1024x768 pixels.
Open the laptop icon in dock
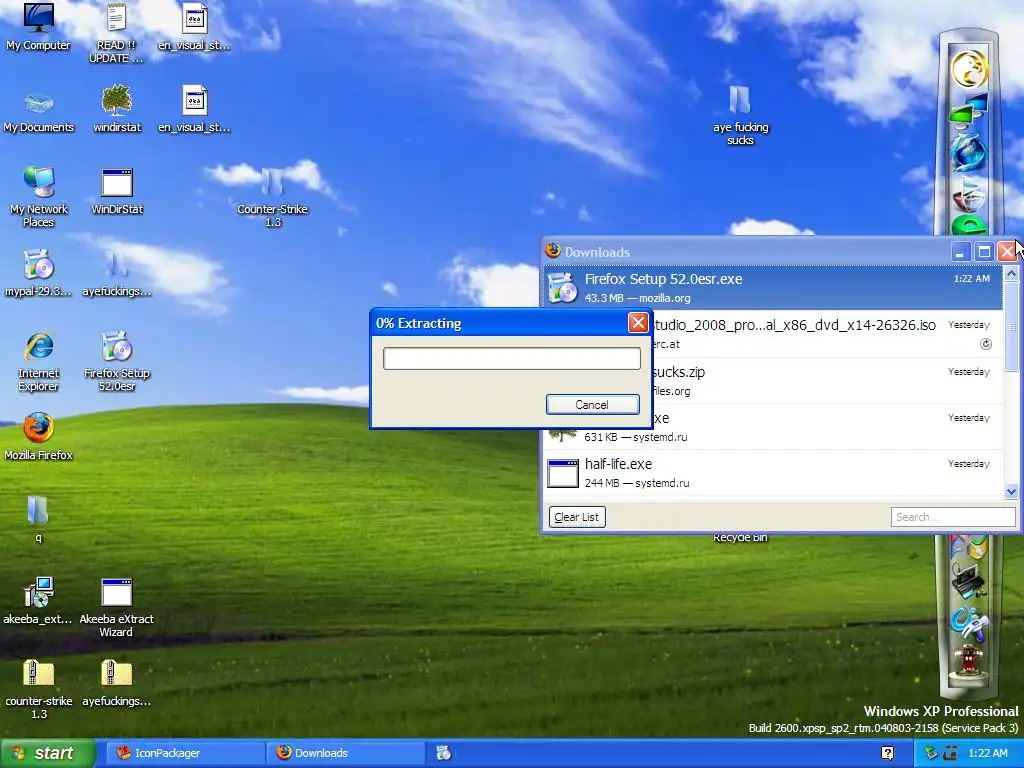(x=968, y=580)
